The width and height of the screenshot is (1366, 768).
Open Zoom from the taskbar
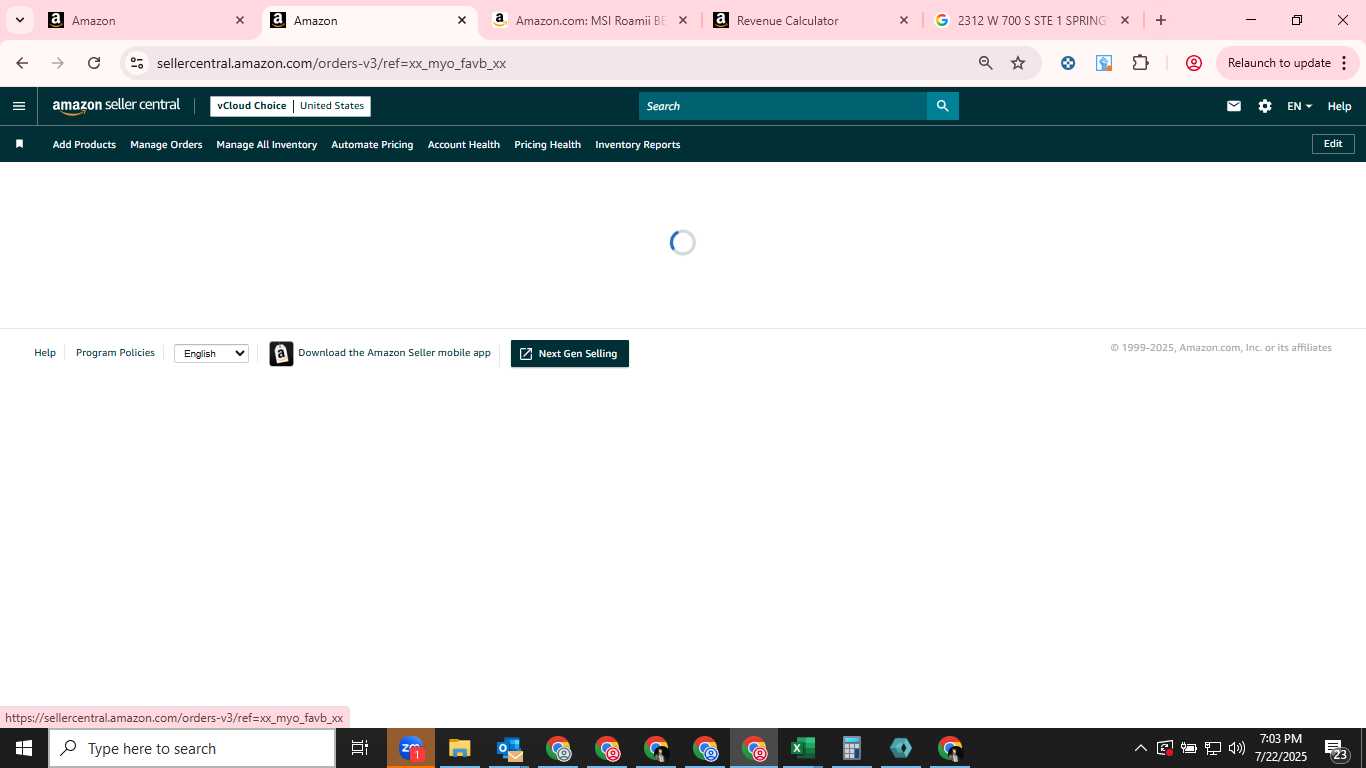[411, 748]
